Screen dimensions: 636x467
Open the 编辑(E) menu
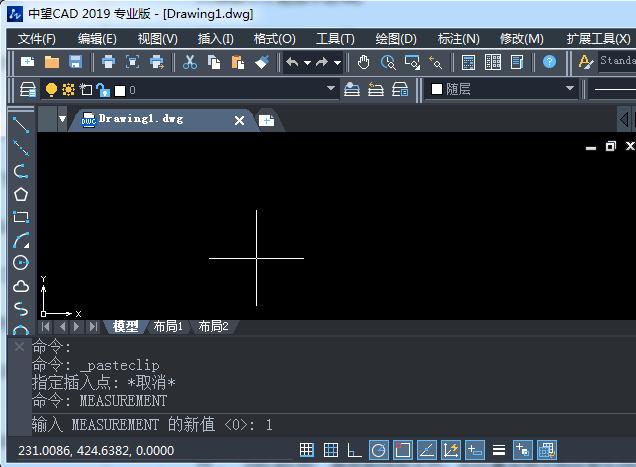tap(97, 39)
